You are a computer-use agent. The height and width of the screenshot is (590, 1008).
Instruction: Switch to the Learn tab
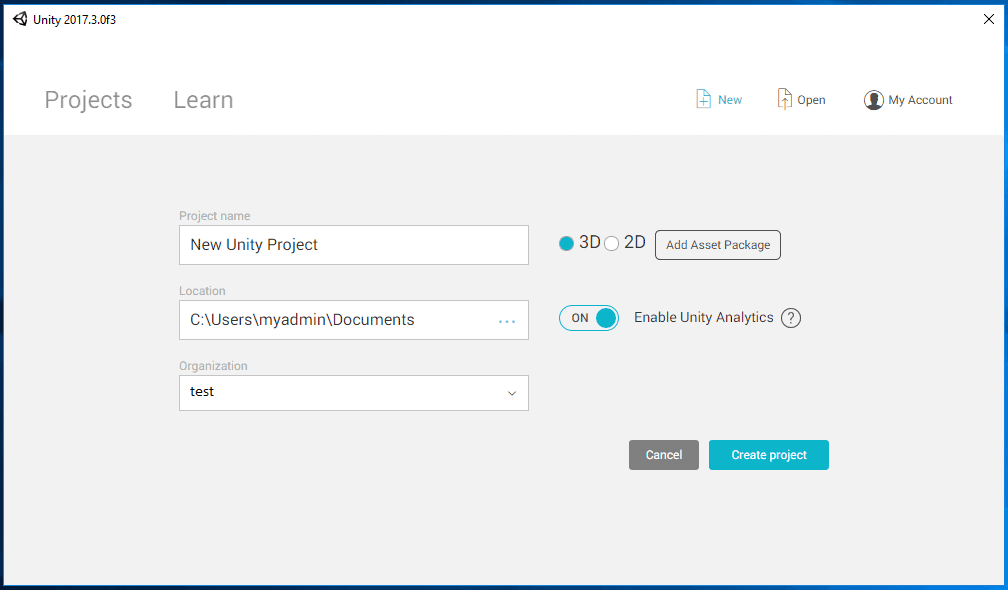click(x=203, y=100)
